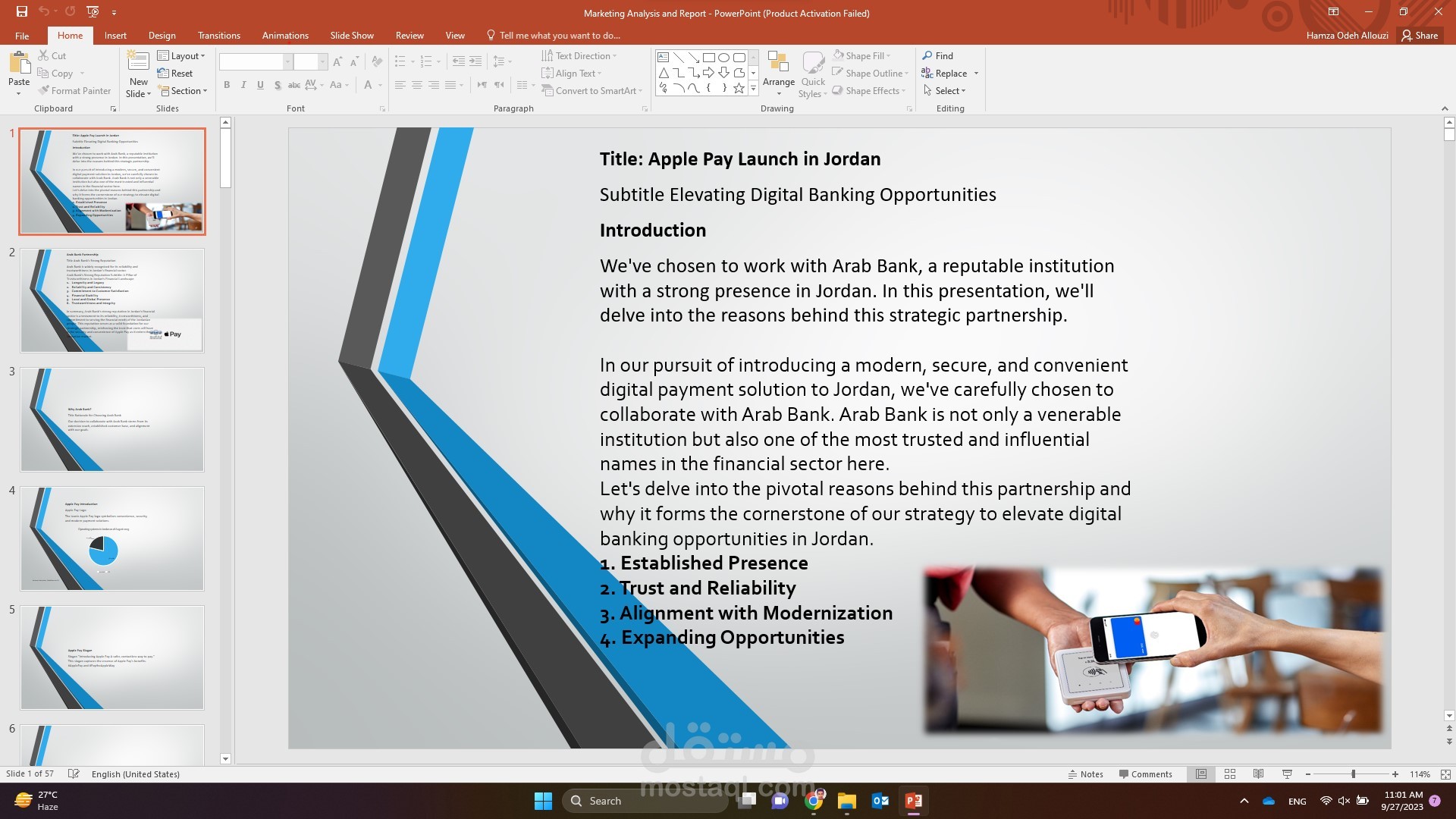The width and height of the screenshot is (1456, 819).
Task: Toggle the Notes pane in status bar
Action: point(1085,774)
